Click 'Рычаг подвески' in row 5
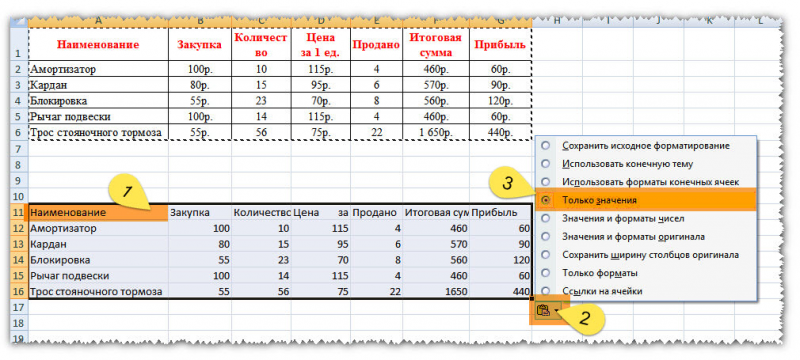The height and width of the screenshot is (360, 800). [x=98, y=117]
